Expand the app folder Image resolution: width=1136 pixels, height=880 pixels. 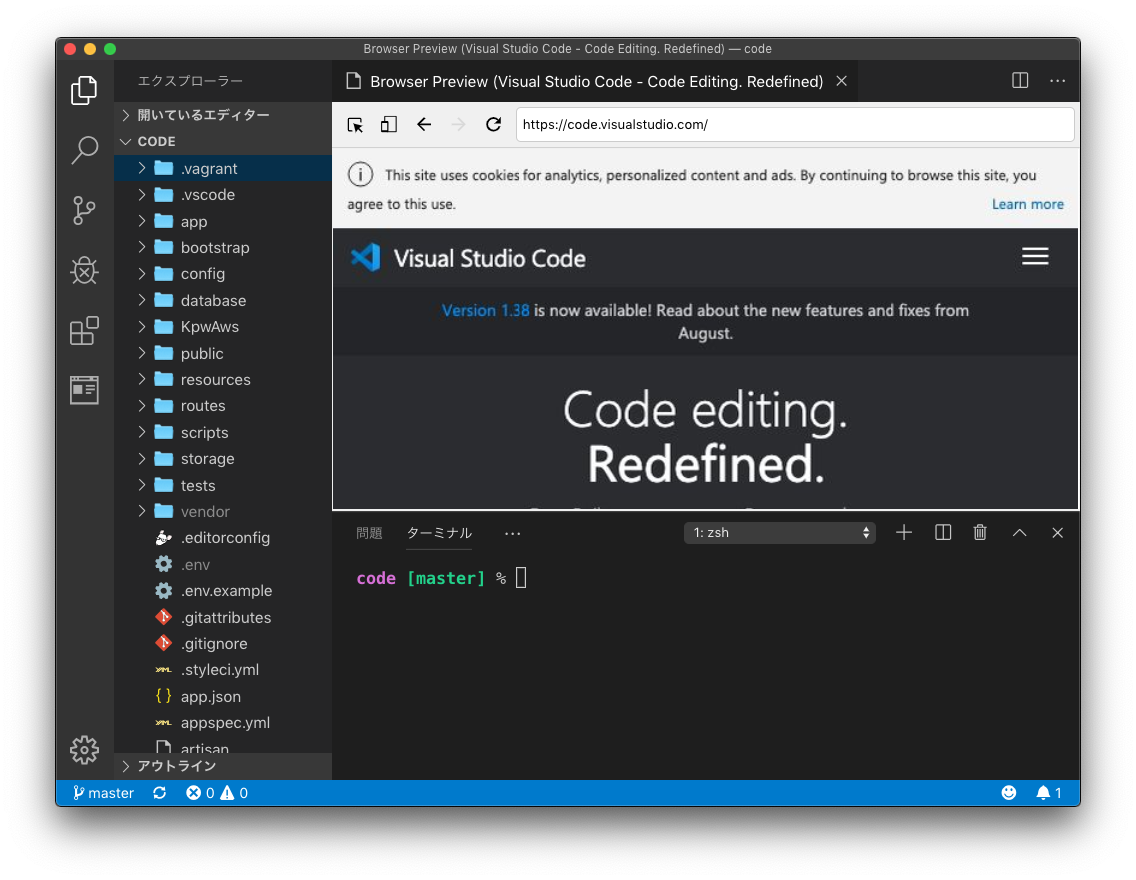[223, 221]
